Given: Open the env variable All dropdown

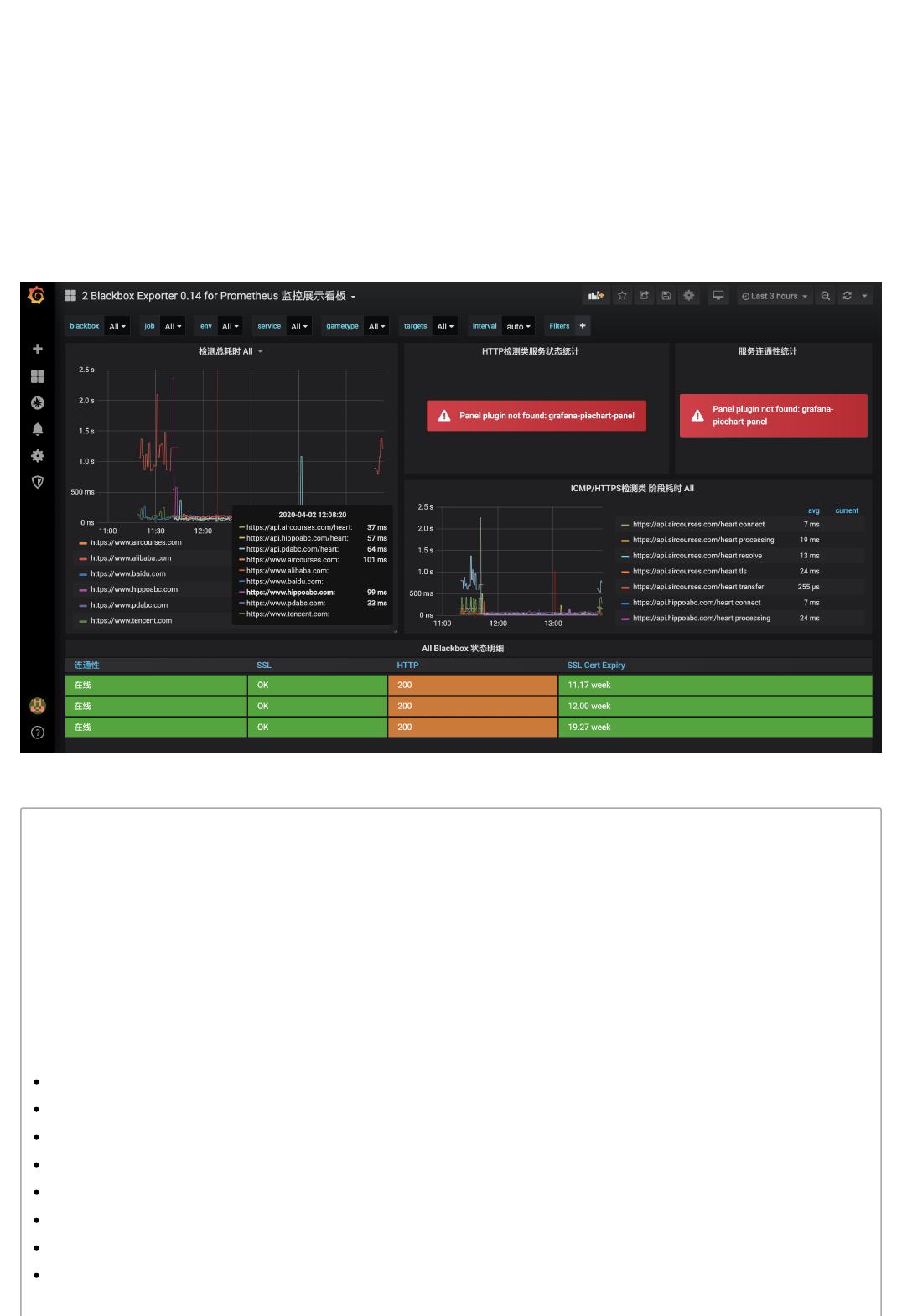Looking at the screenshot, I should [x=230, y=326].
